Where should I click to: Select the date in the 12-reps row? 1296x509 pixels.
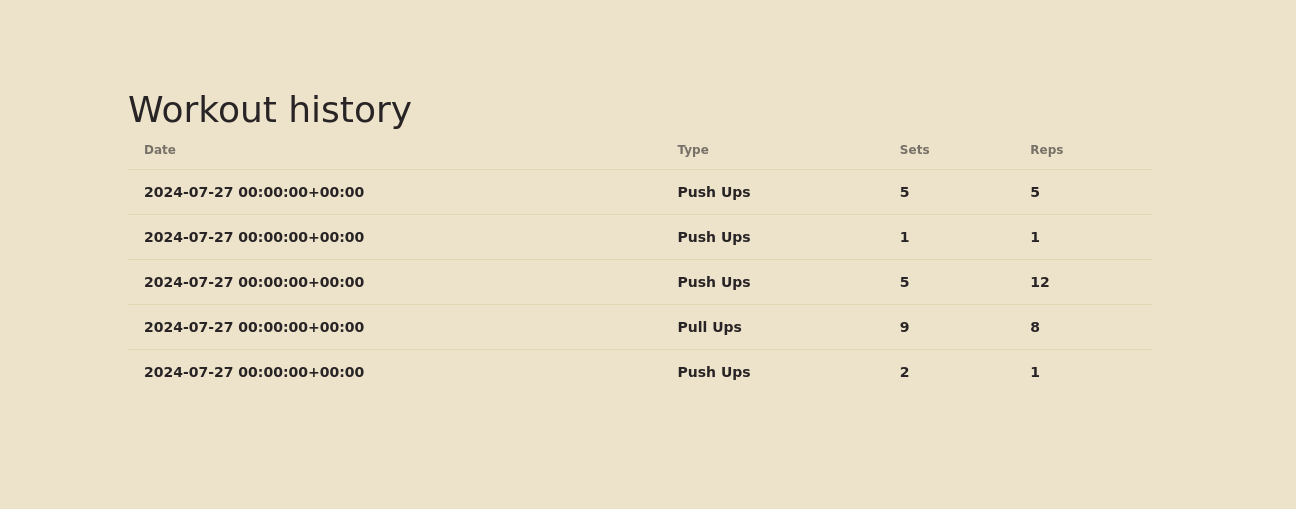click(254, 282)
